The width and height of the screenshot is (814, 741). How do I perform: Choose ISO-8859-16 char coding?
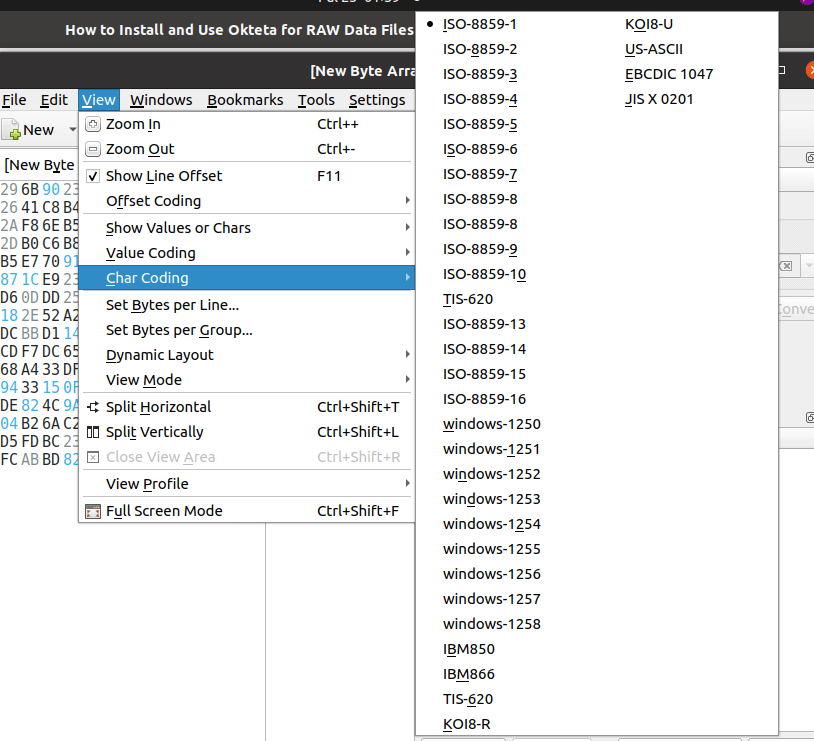click(x=484, y=399)
